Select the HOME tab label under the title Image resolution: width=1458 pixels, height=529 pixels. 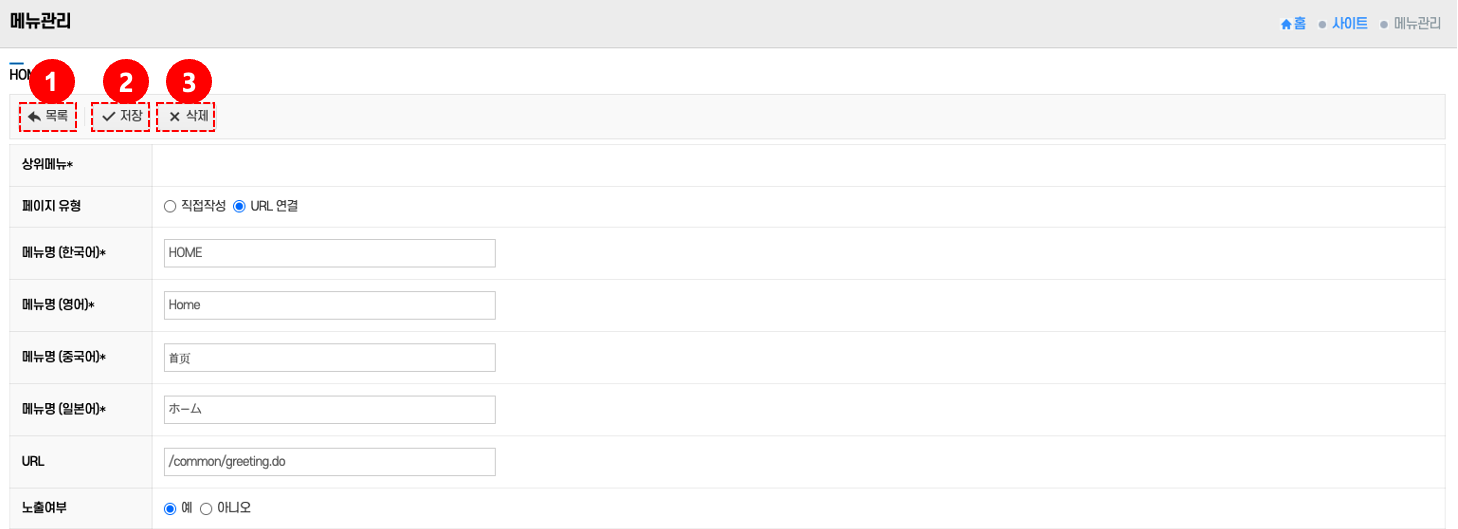[x=18, y=75]
